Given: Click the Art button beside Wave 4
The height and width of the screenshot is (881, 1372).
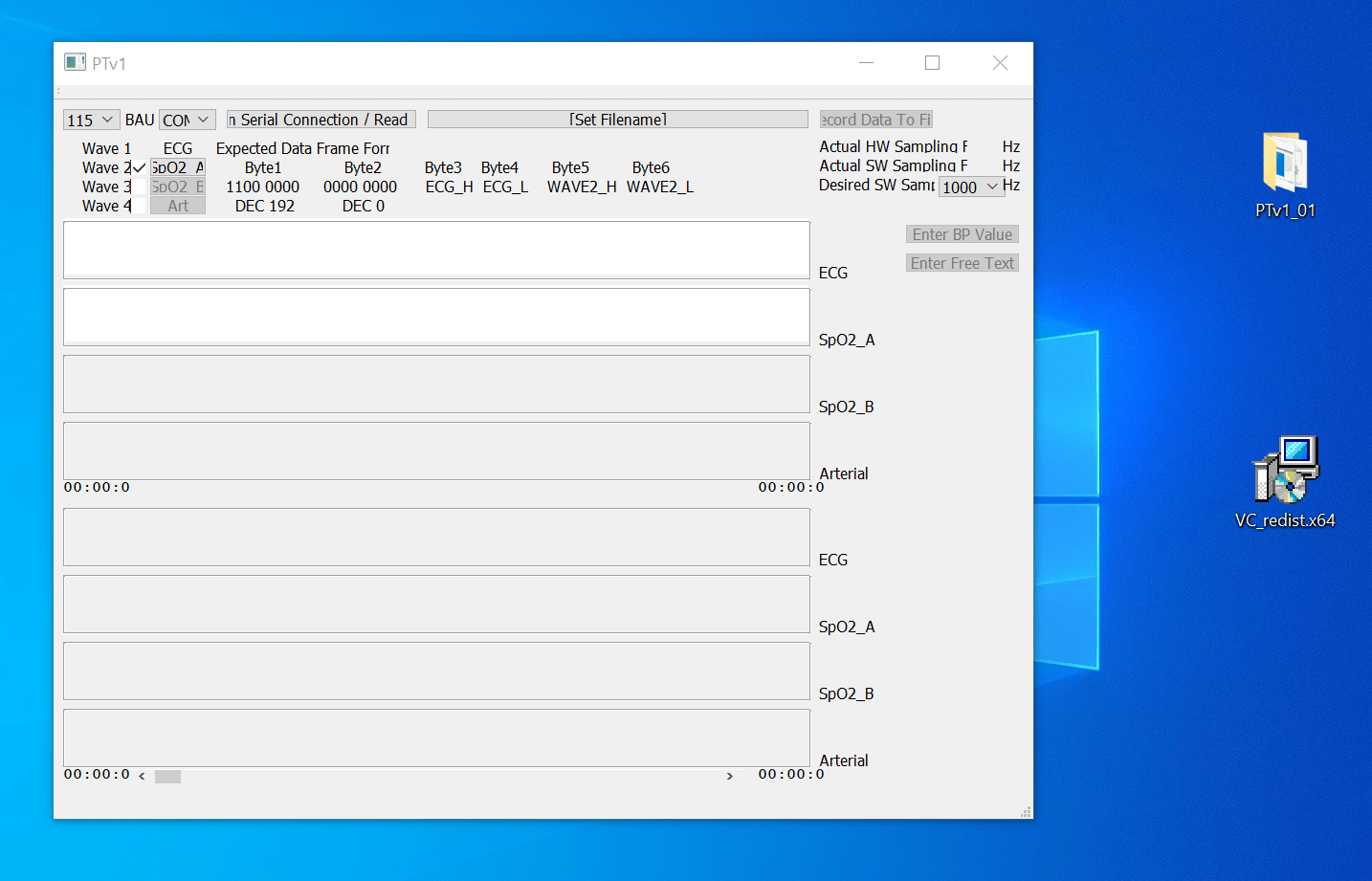Looking at the screenshot, I should 178,205.
